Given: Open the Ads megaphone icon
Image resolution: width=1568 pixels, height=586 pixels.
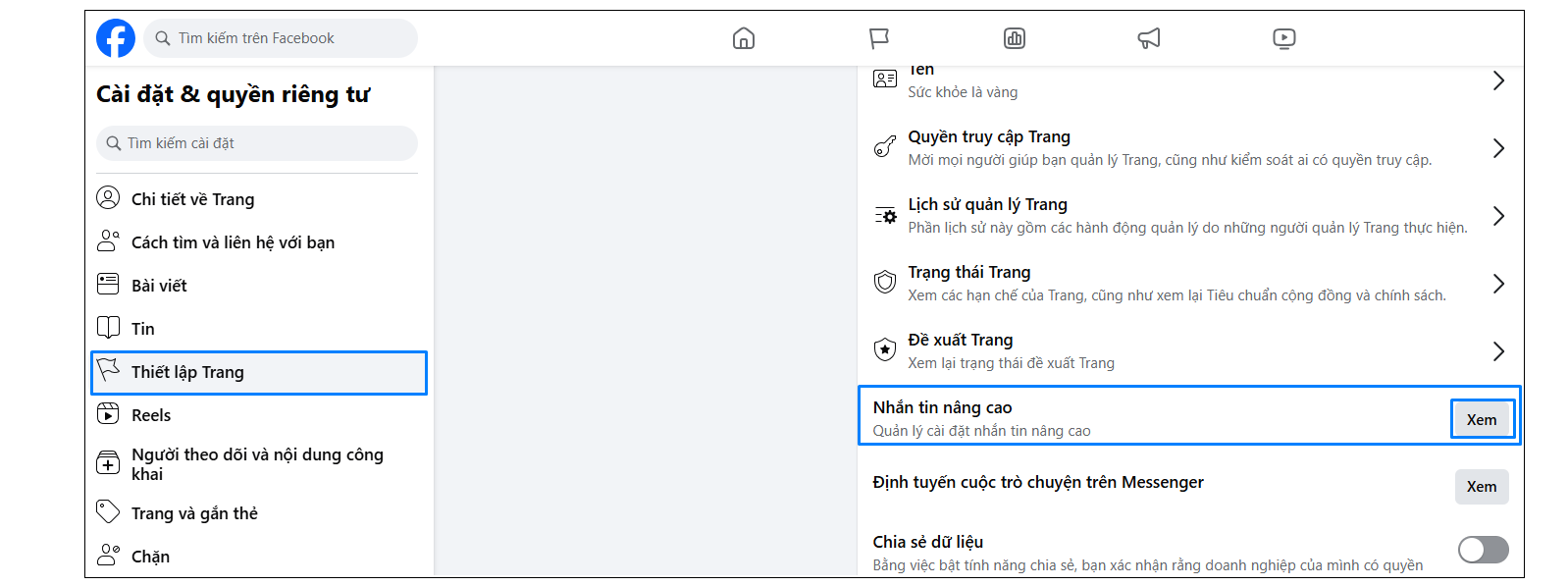Looking at the screenshot, I should click(x=1148, y=38).
